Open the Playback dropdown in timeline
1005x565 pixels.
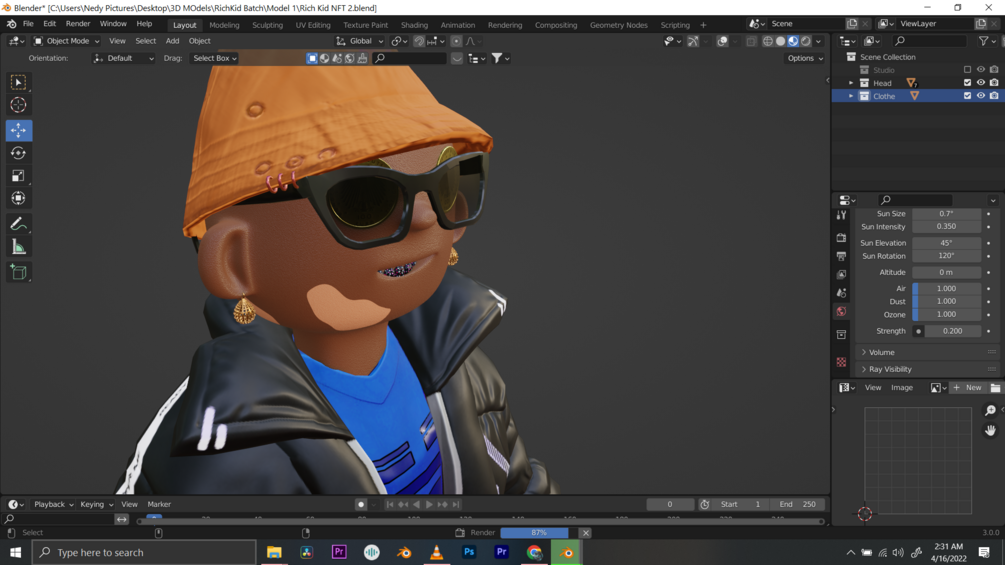pos(53,504)
